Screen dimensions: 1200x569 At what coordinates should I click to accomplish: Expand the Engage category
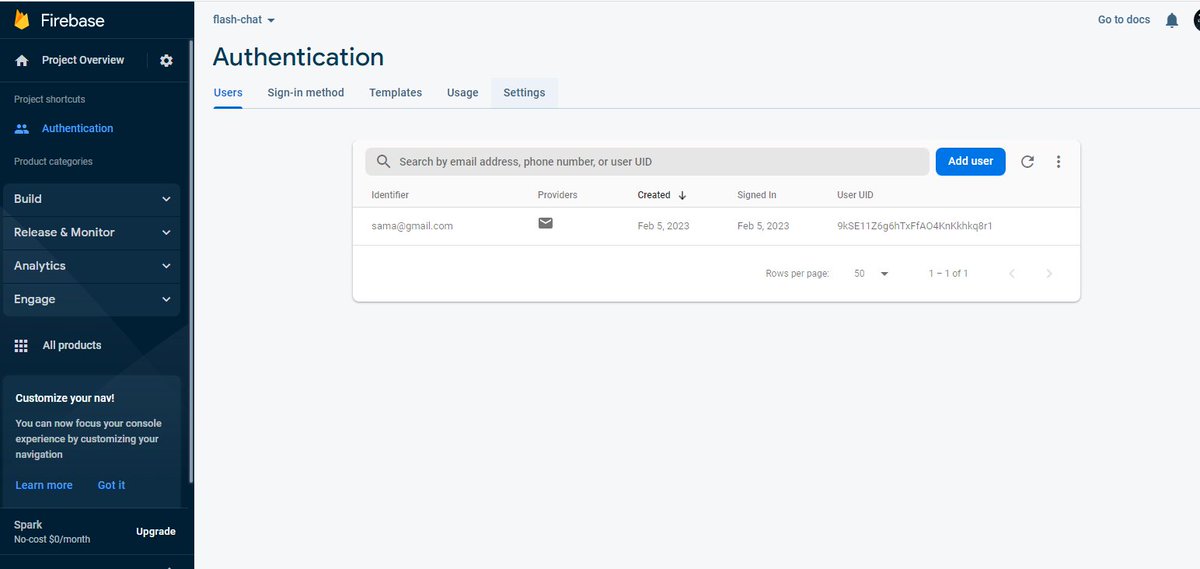[x=92, y=299]
